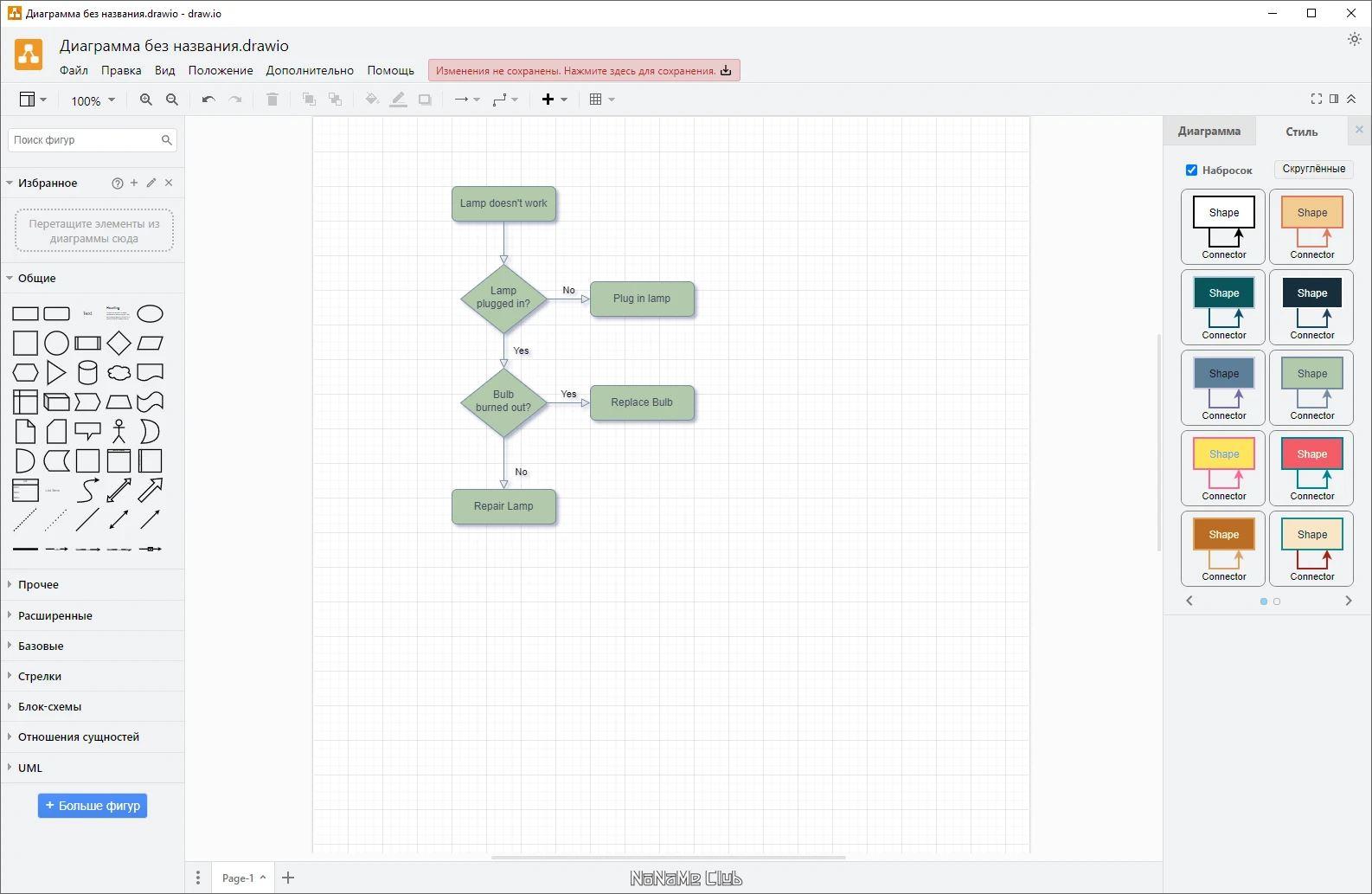Open the Положение menu

click(221, 71)
